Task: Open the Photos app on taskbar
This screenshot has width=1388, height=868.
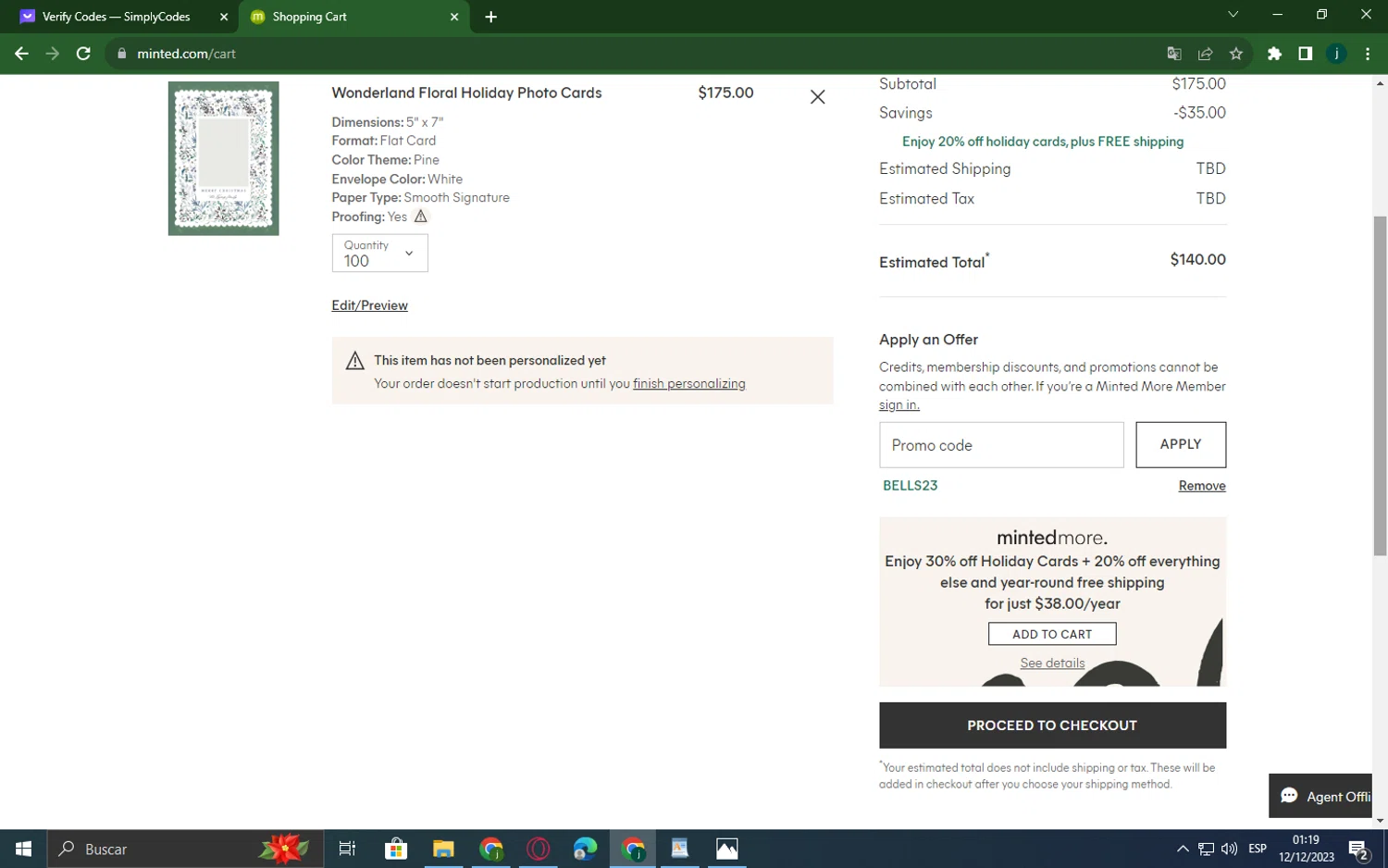Action: tap(727, 849)
